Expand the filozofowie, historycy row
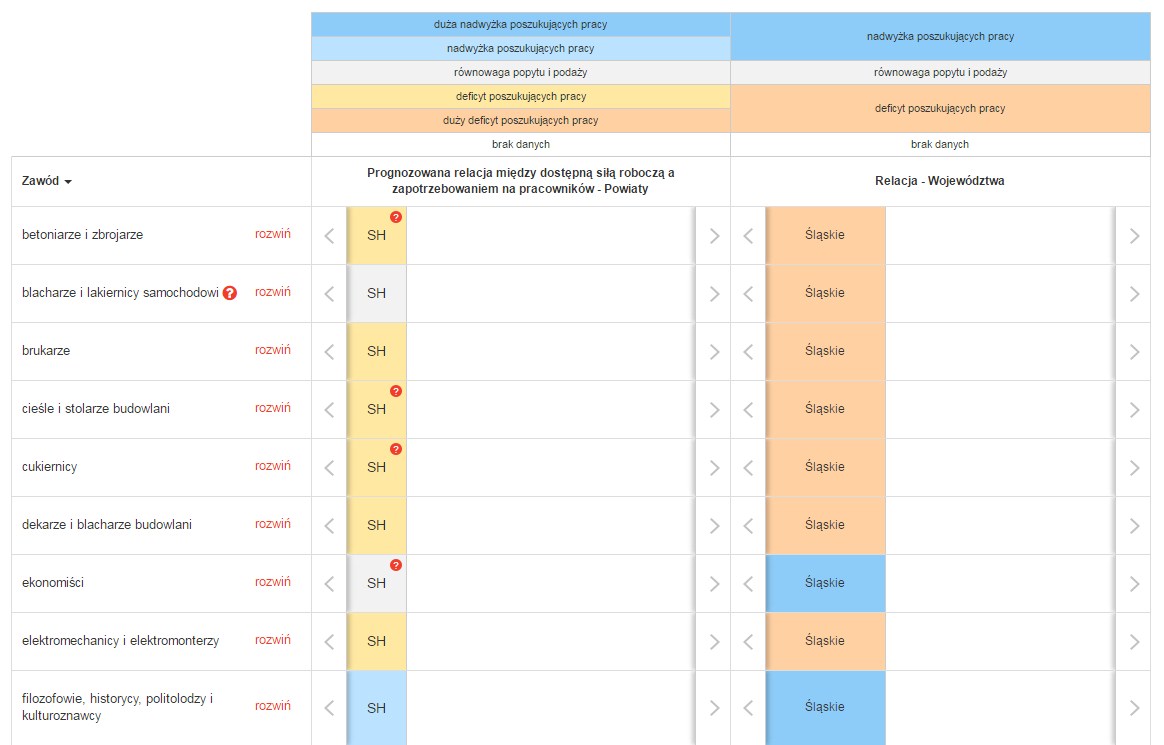This screenshot has width=1164, height=745. [x=272, y=706]
